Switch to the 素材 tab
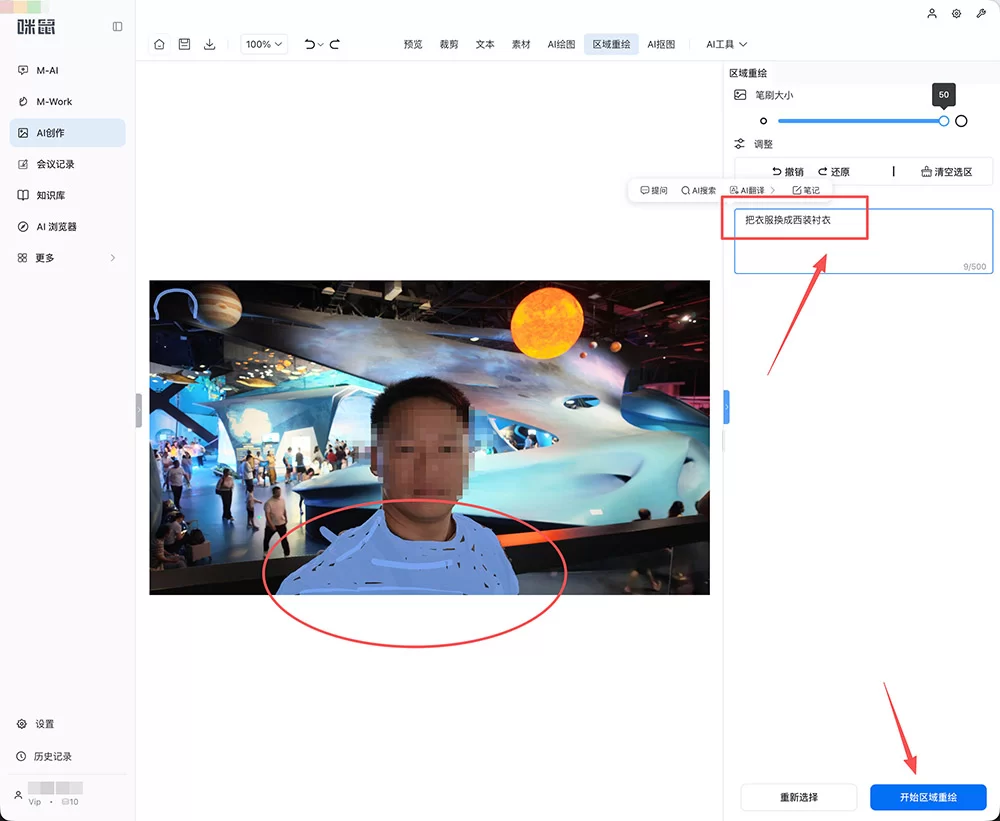Screen dimensions: 1000x821 pyautogui.click(x=521, y=44)
